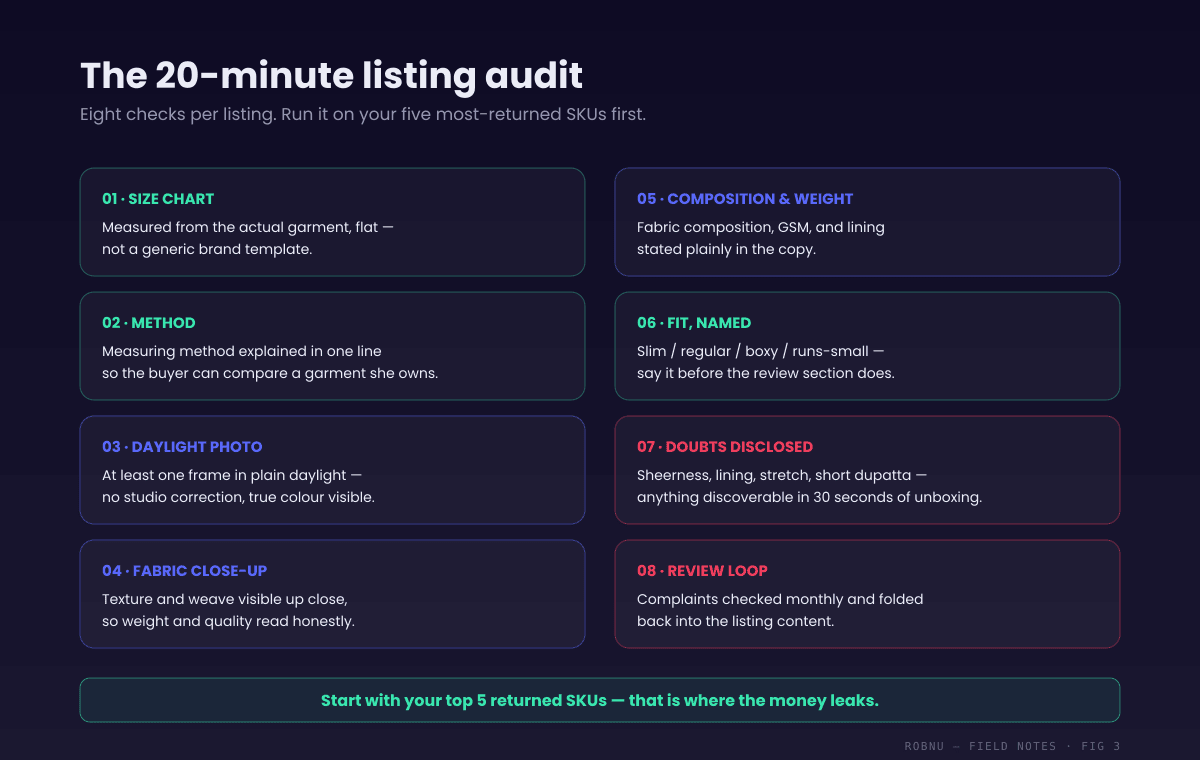
Task: Select the '07 · DOUBTS DISCLOSED' heading
Action: pyautogui.click(x=725, y=447)
